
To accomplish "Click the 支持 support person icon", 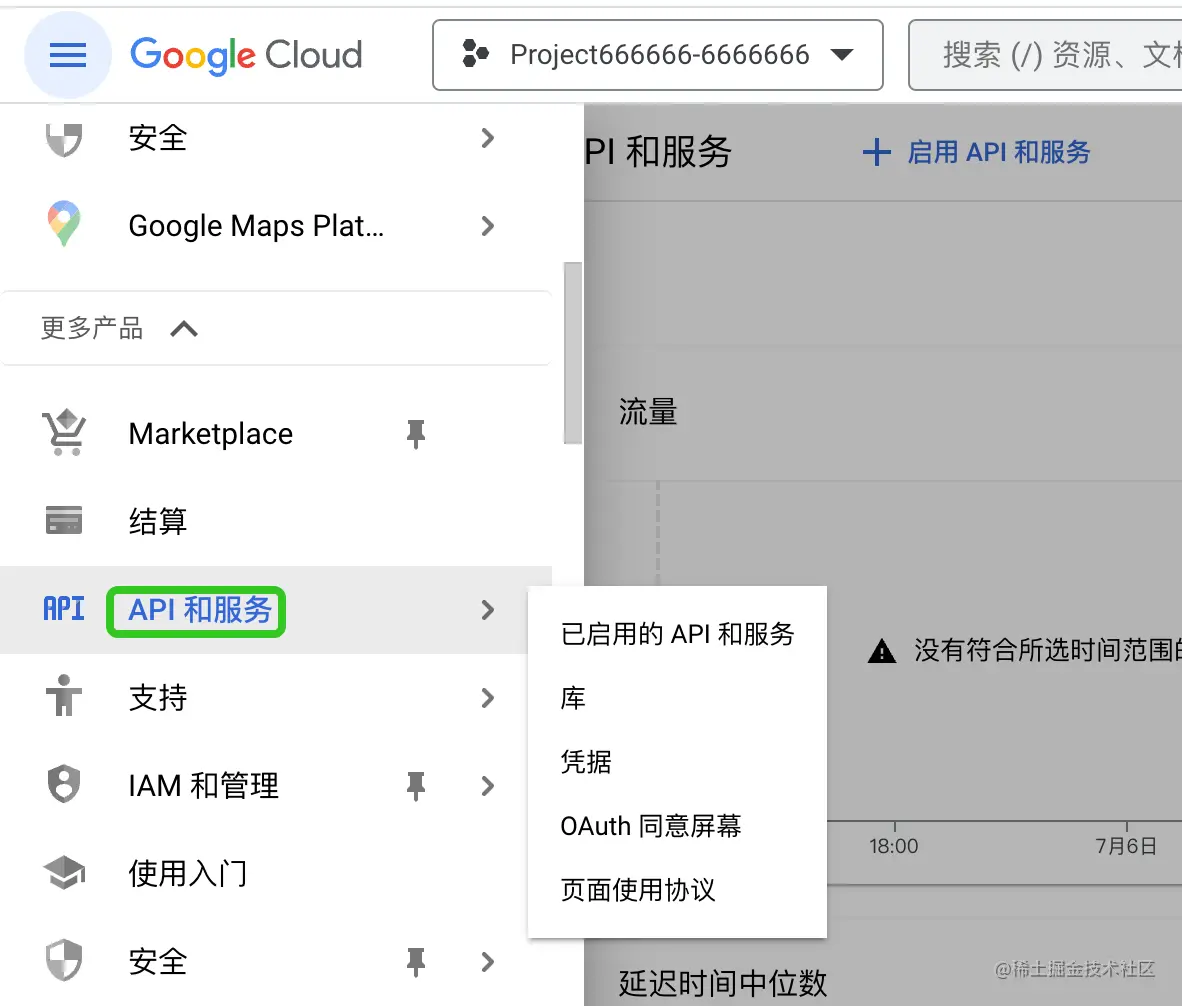I will tap(64, 696).
